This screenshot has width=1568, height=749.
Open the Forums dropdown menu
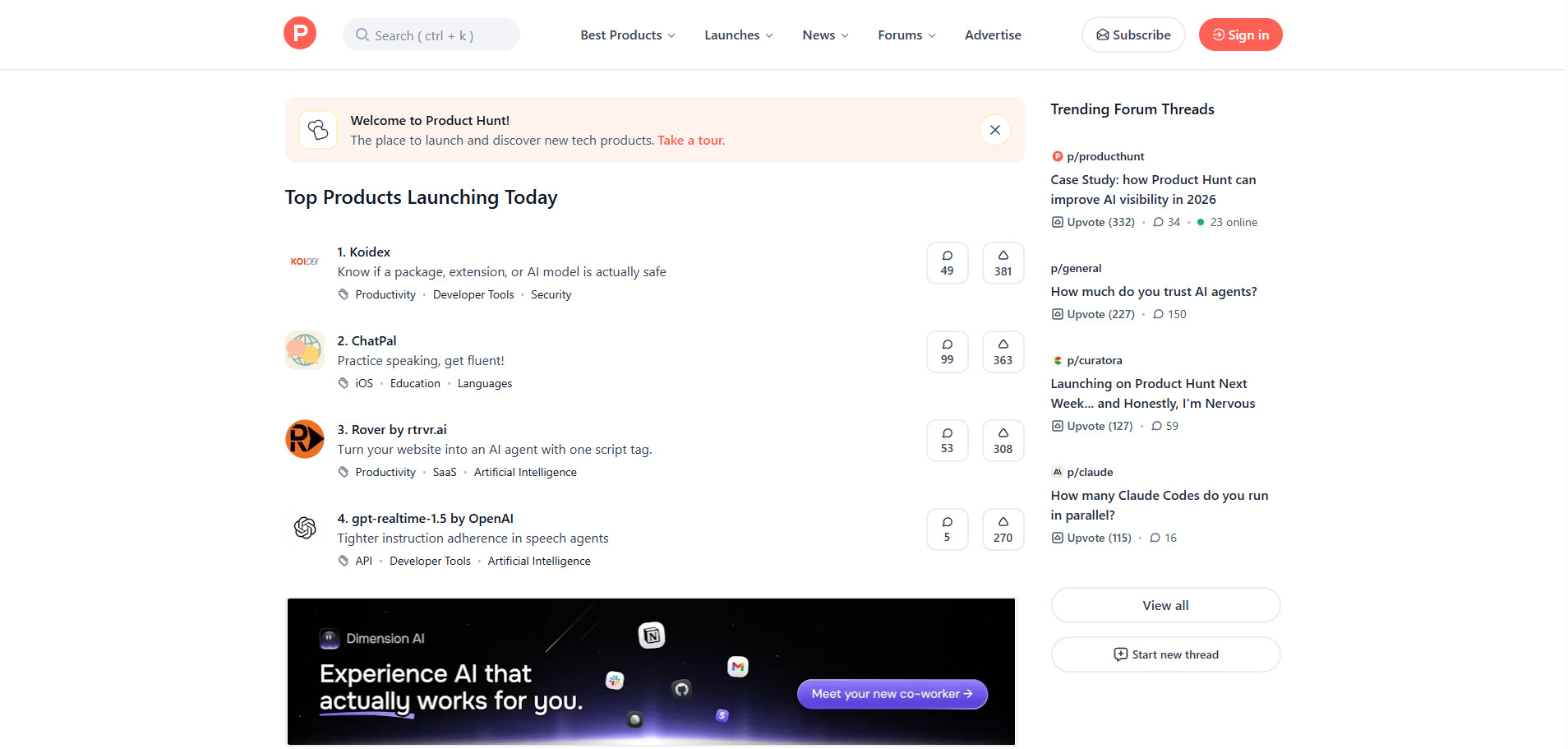906,35
